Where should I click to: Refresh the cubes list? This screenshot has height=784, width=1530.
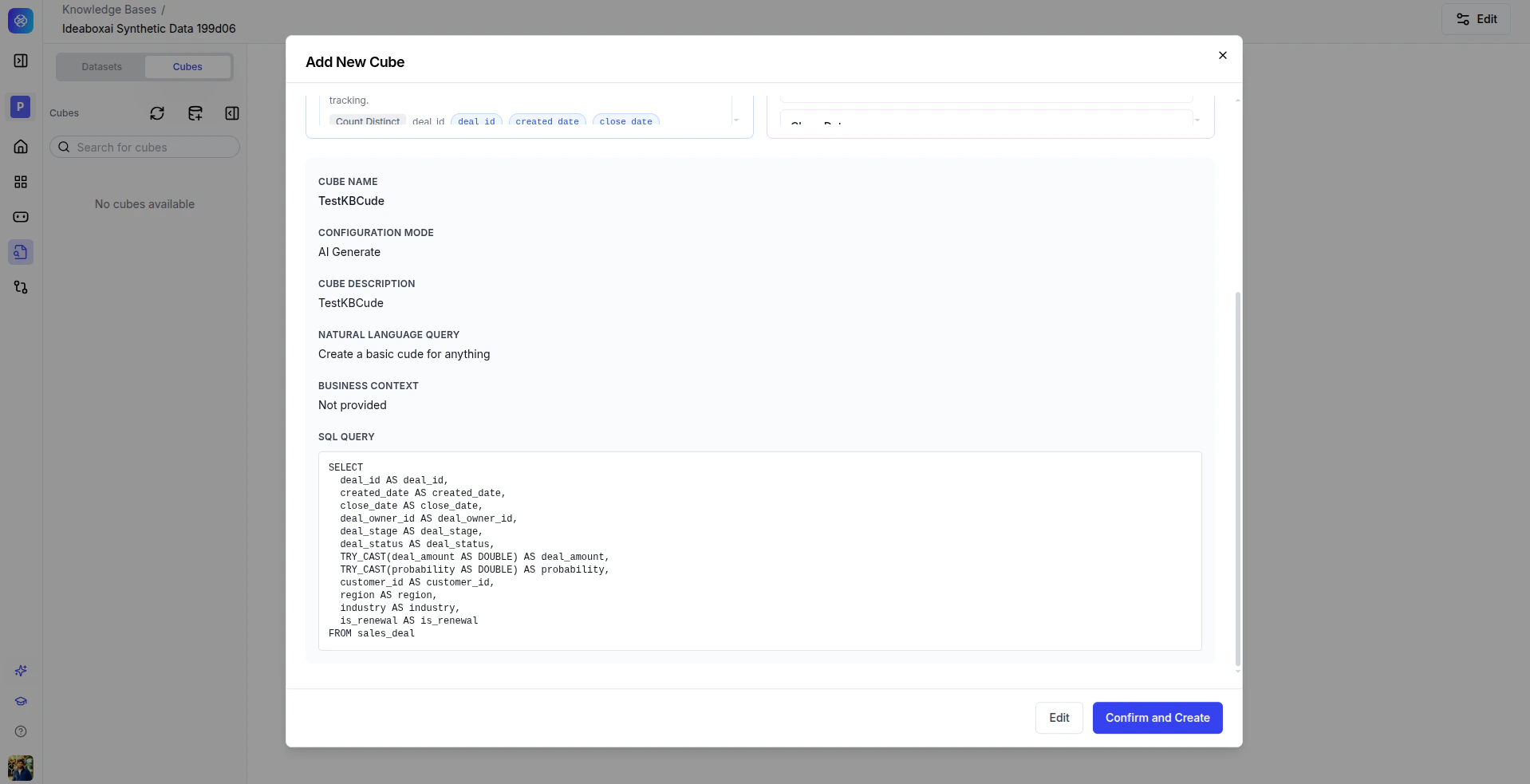(157, 113)
